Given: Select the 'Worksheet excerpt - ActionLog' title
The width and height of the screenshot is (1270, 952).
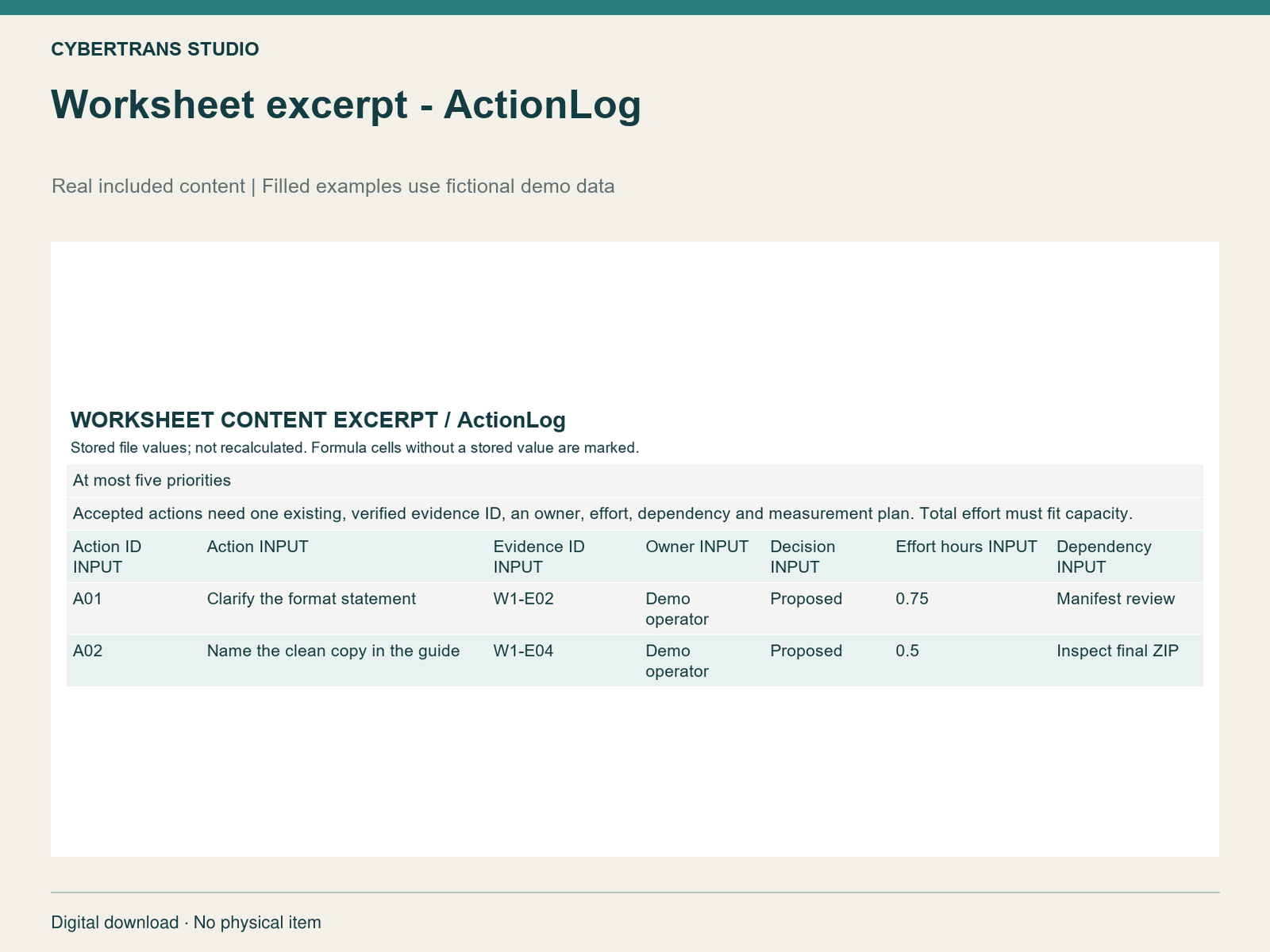Looking at the screenshot, I should pyautogui.click(x=346, y=105).
